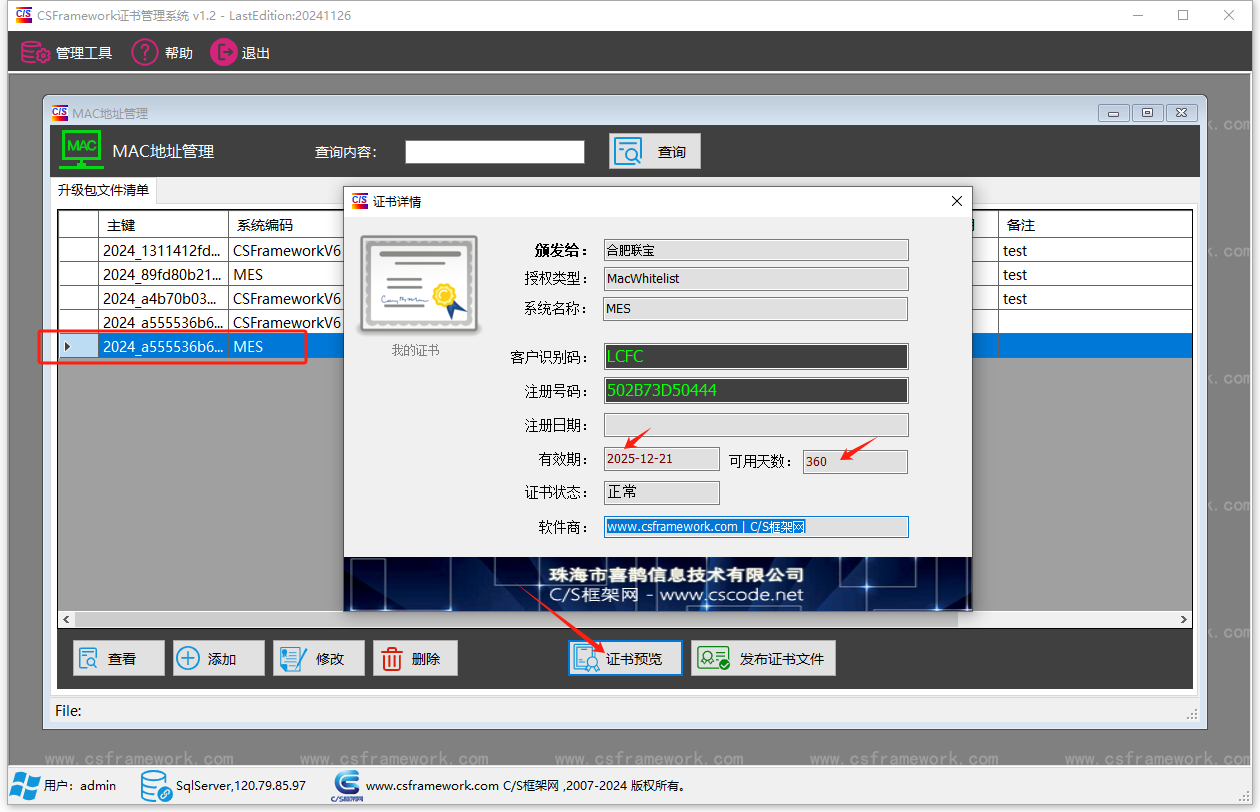The image size is (1260, 812).
Task: Click the 修改 button
Action: (319, 658)
